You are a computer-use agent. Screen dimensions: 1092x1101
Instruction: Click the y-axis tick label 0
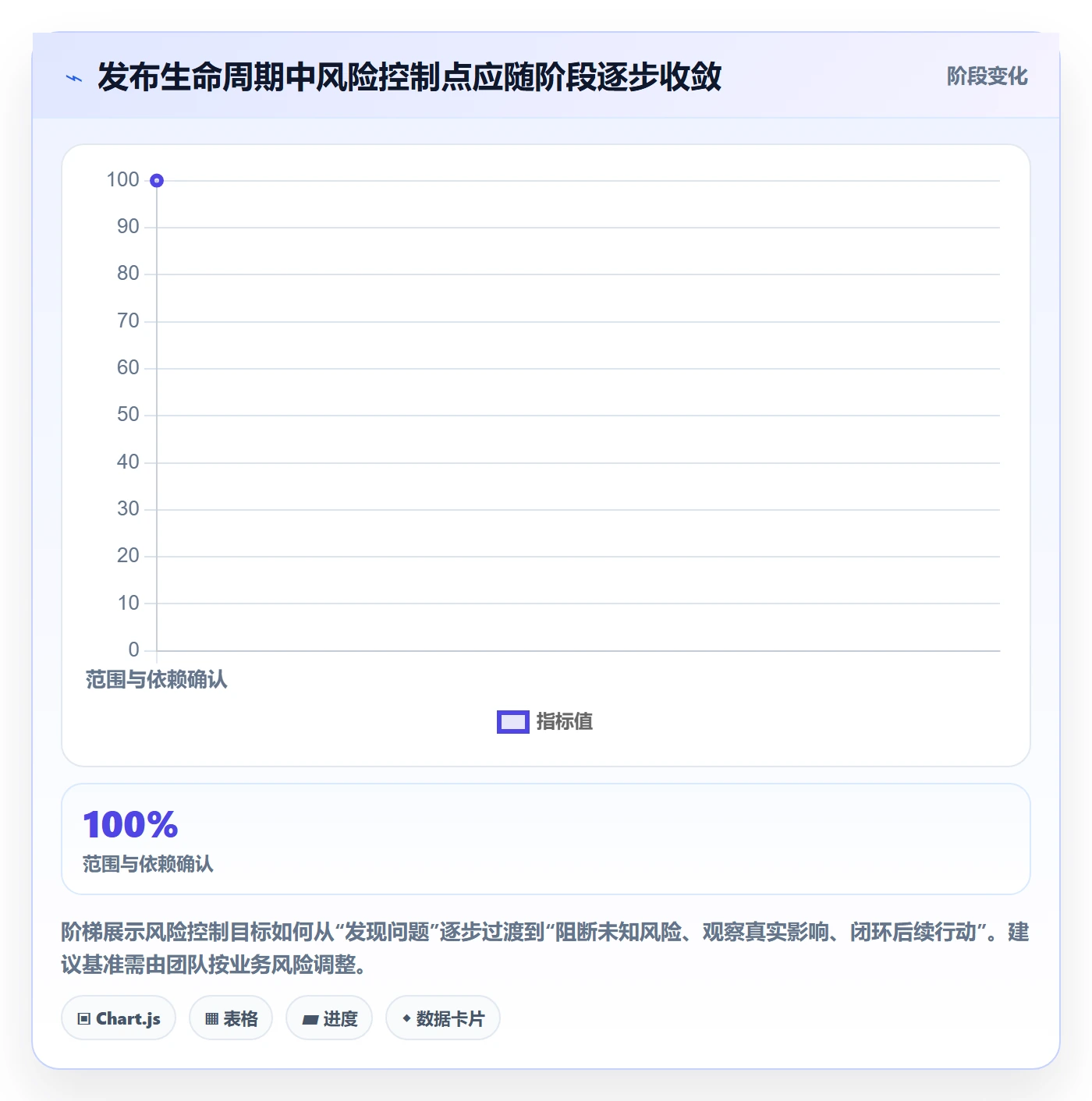pos(134,650)
